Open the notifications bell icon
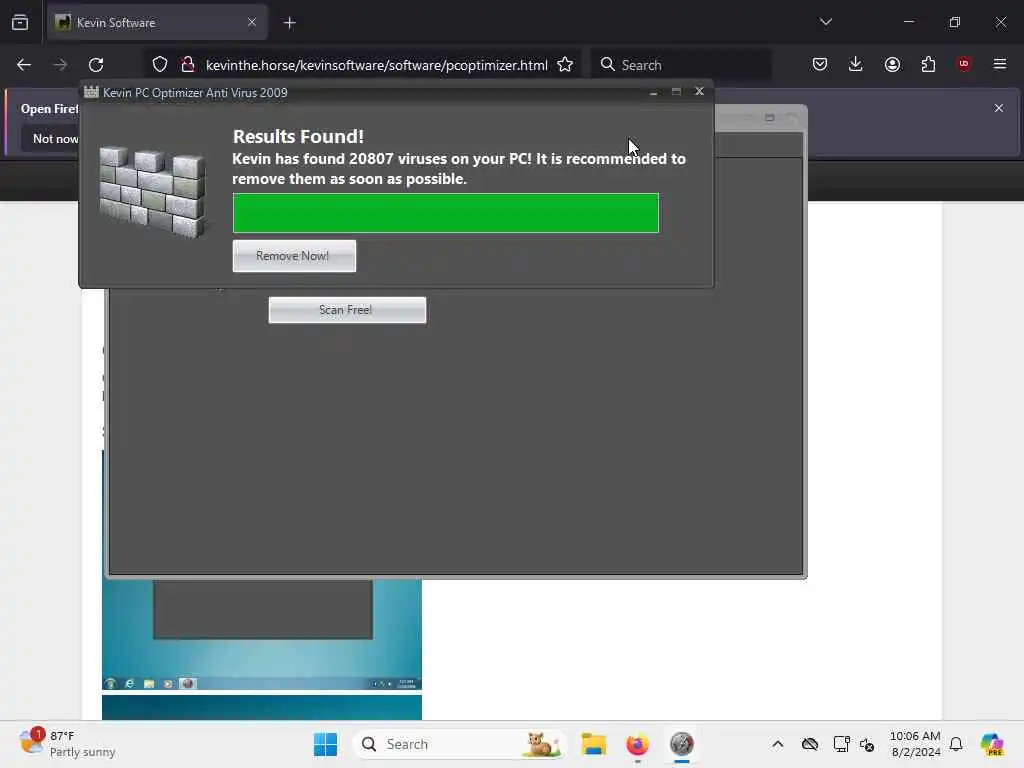This screenshot has height=768, width=1024. (x=956, y=744)
